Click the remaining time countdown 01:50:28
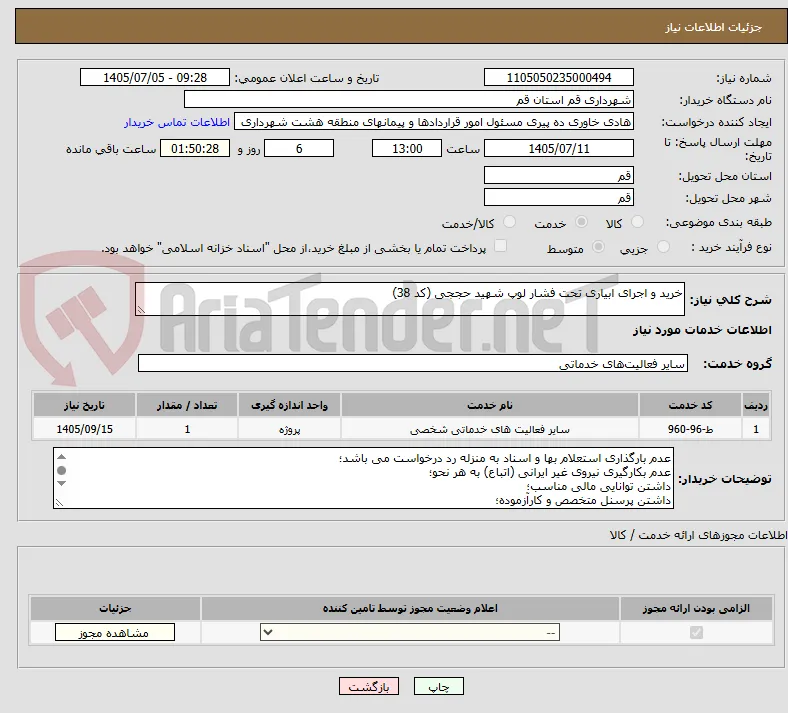The height and width of the screenshot is (713, 788). [195, 148]
